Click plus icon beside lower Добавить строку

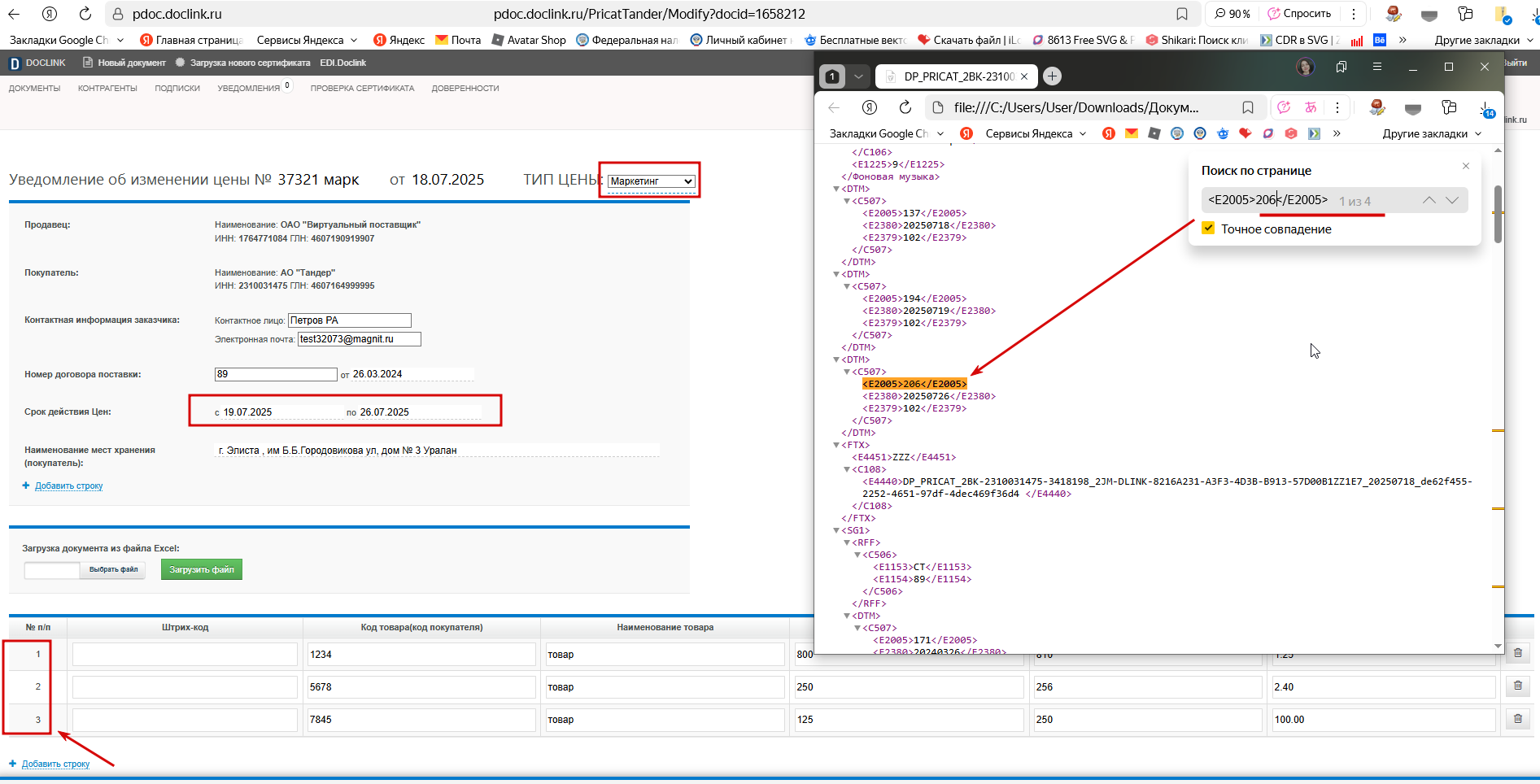click(12, 764)
